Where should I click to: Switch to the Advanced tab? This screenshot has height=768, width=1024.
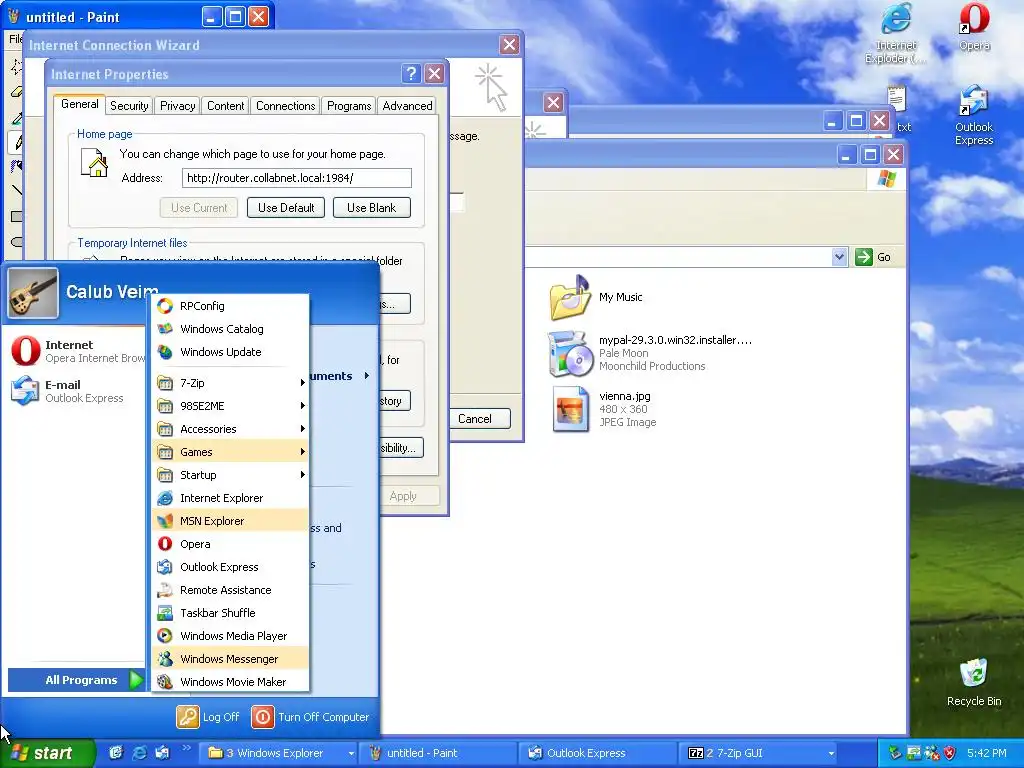pyautogui.click(x=407, y=106)
